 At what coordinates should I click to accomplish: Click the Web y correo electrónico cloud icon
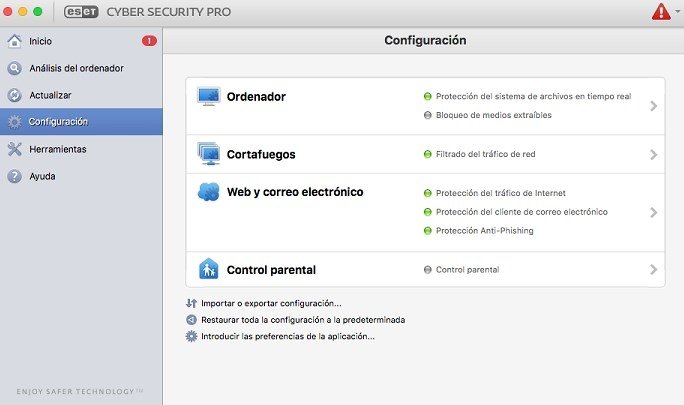(209, 192)
